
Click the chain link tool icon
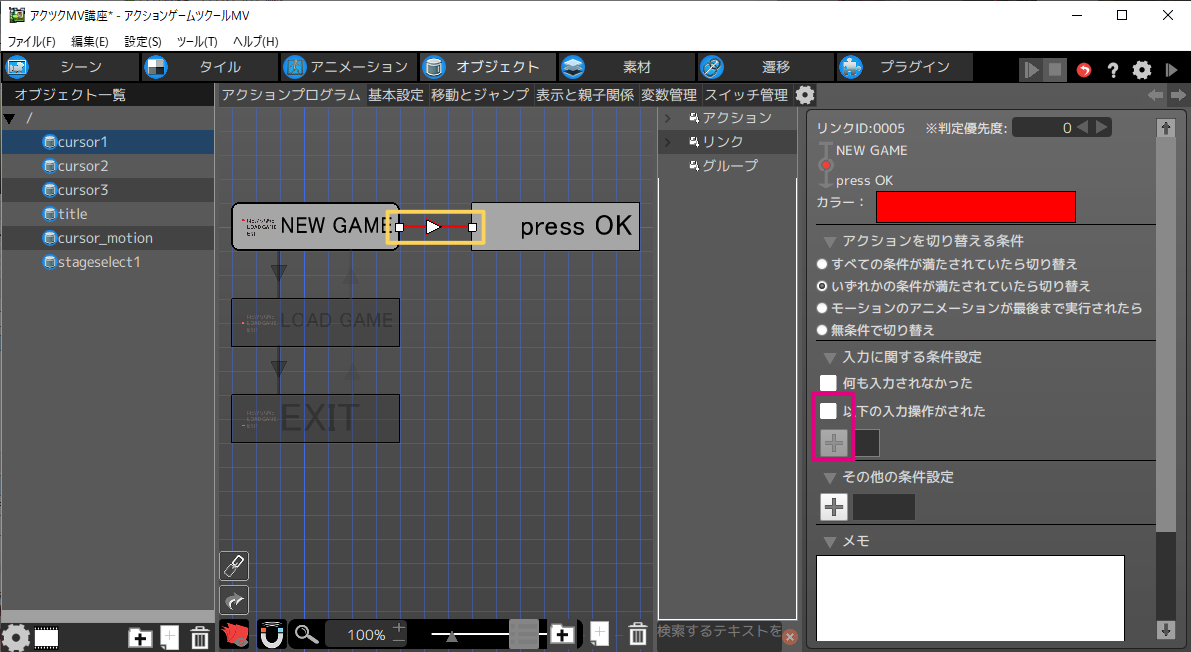click(233, 566)
